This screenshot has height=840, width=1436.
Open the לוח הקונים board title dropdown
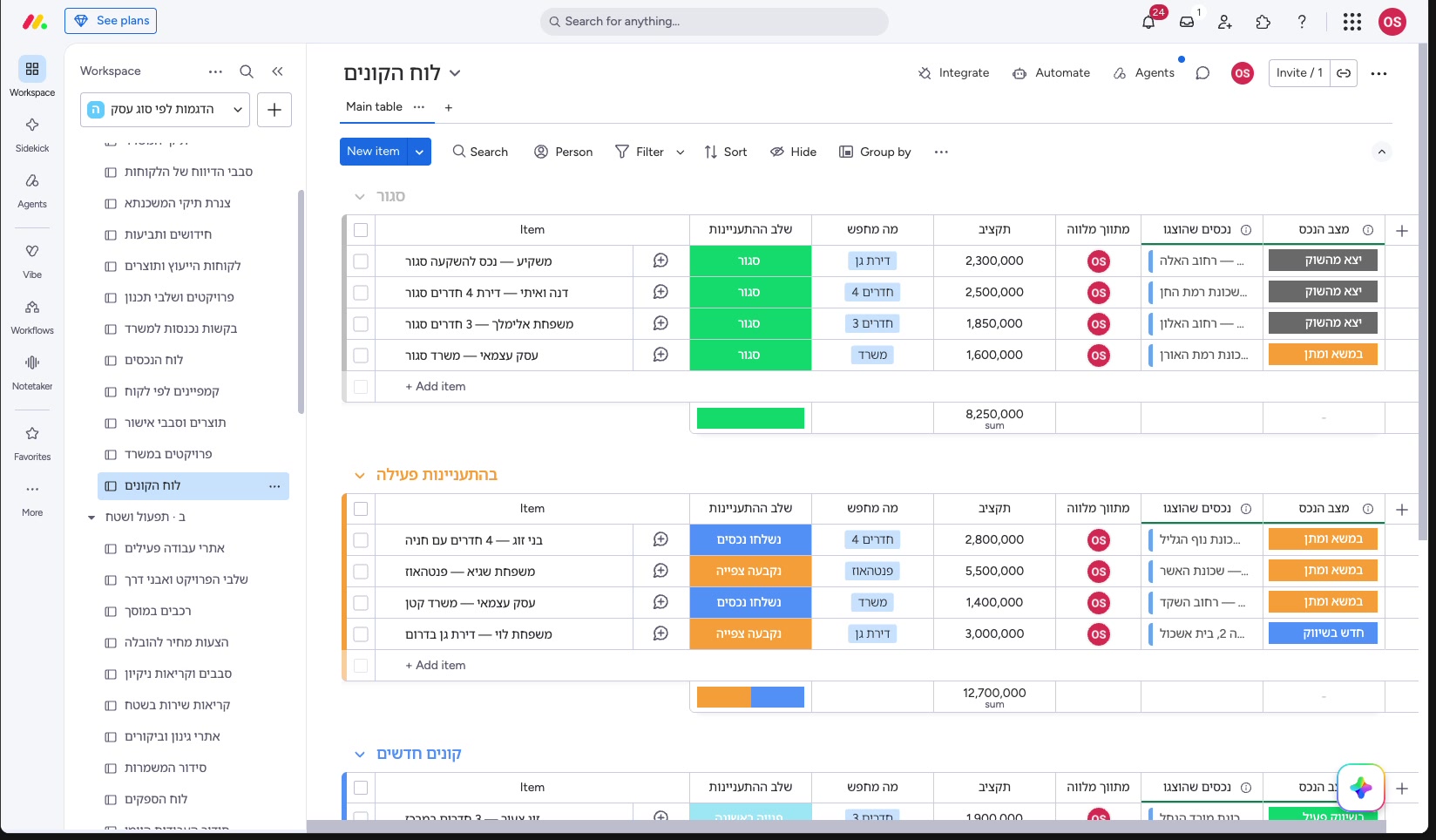454,73
